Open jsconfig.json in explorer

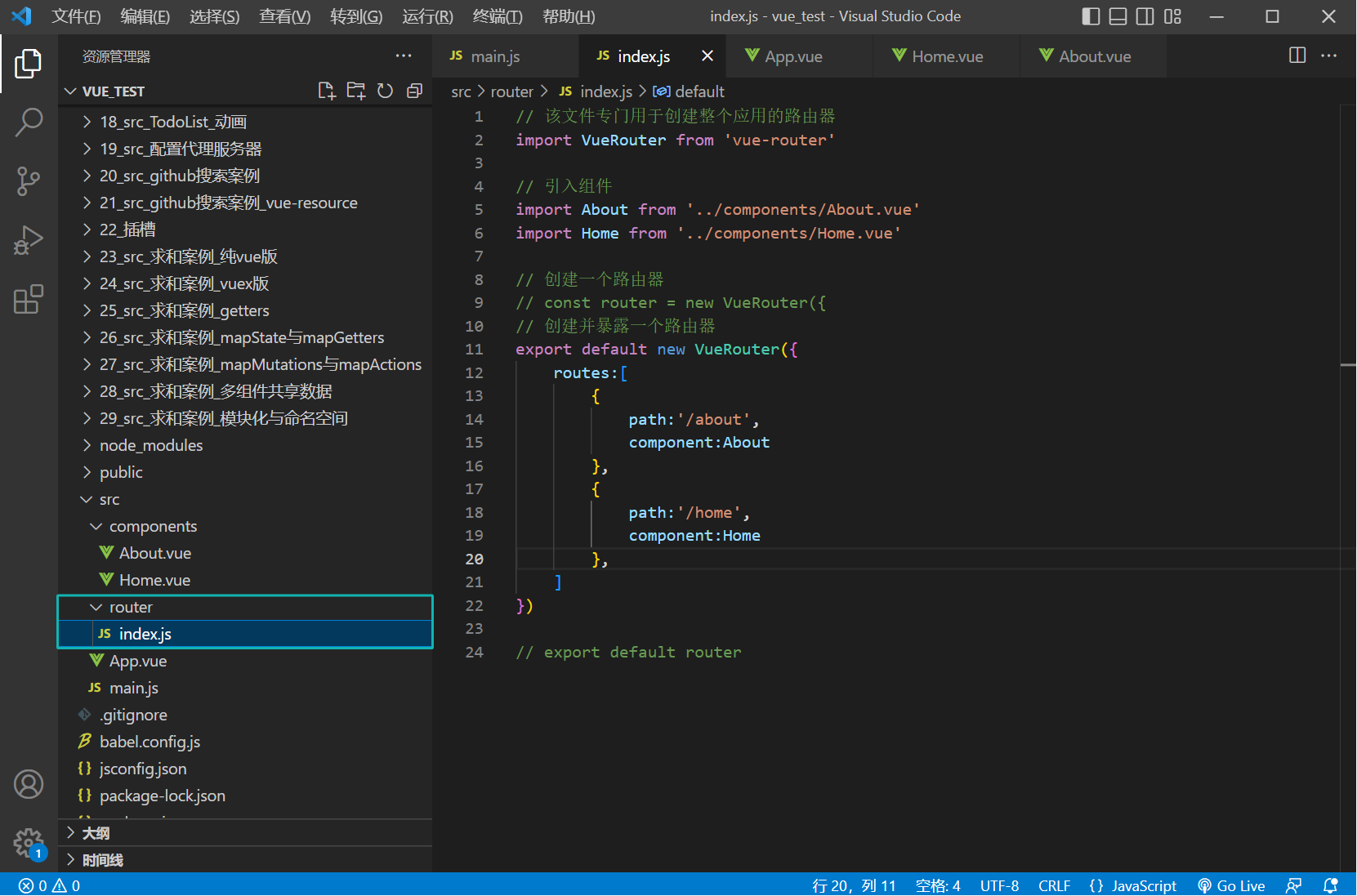(x=245, y=769)
